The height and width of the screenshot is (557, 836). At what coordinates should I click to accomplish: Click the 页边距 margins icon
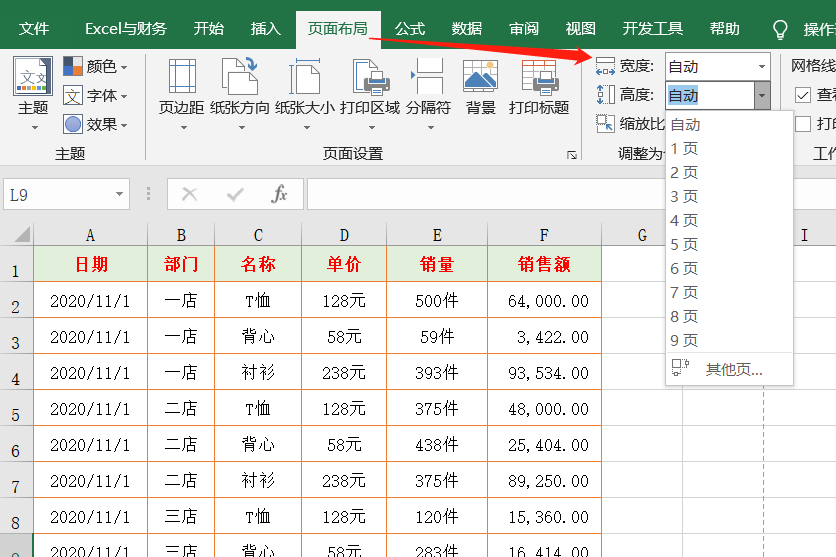point(182,77)
